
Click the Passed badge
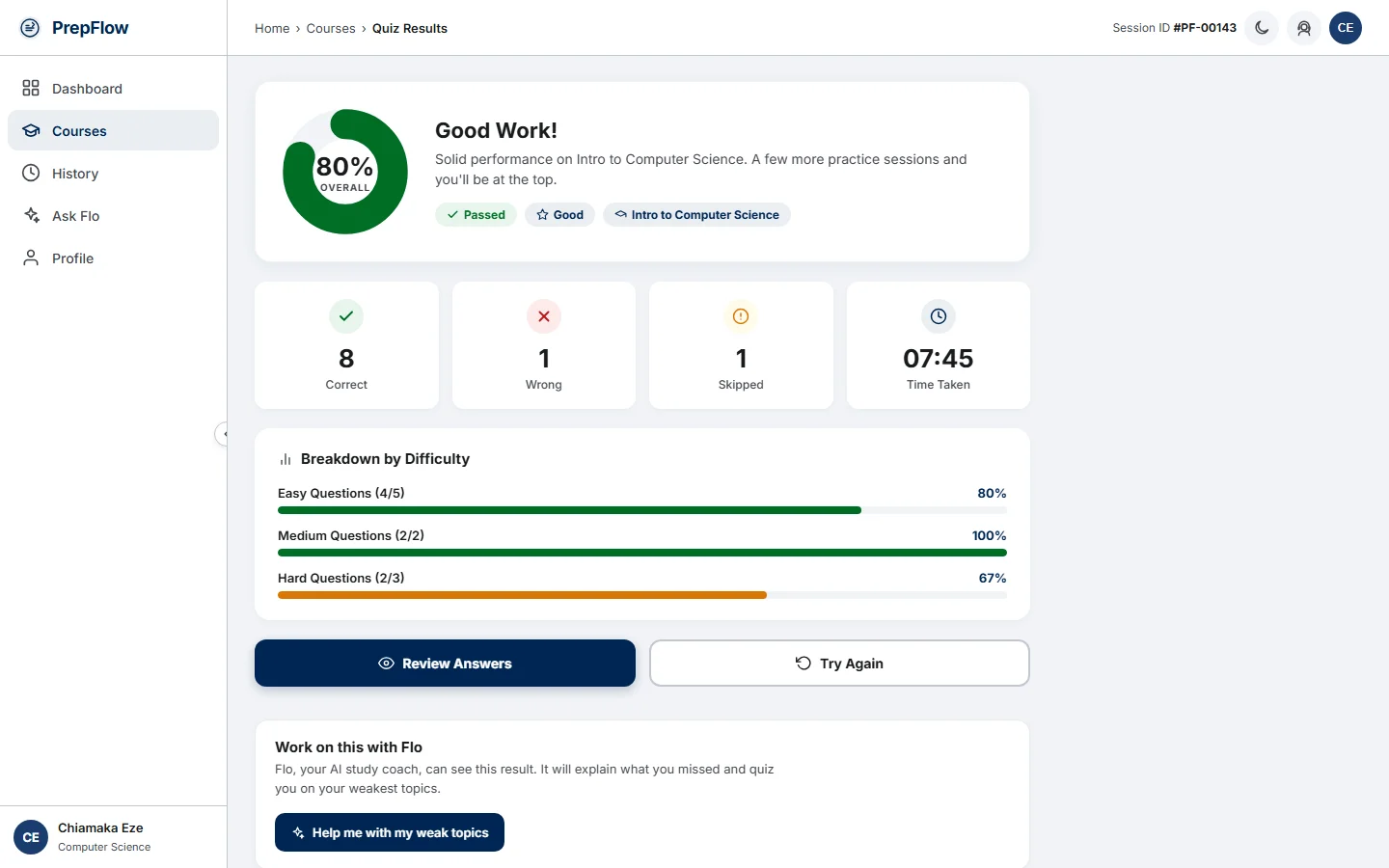point(477,215)
